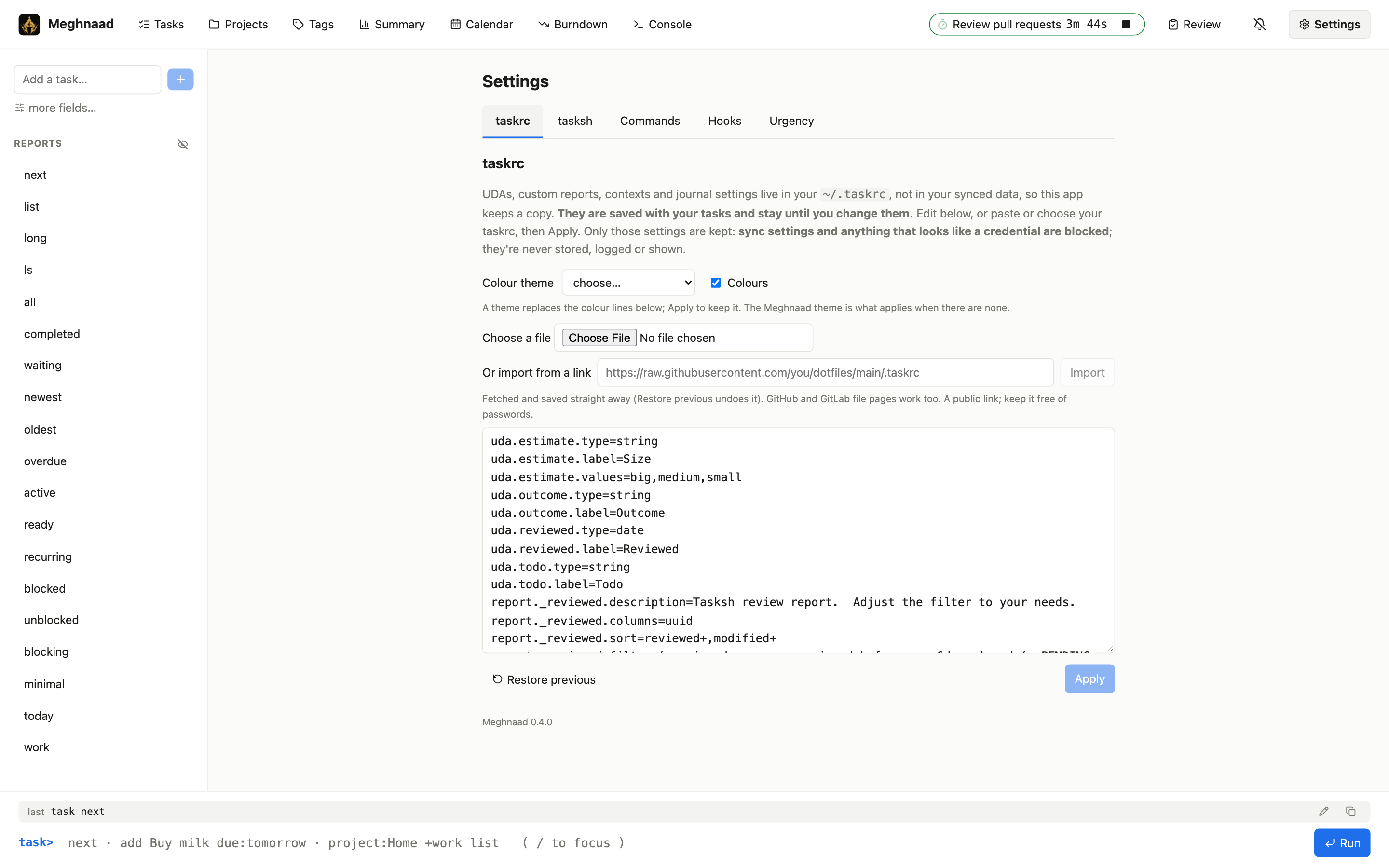The width and height of the screenshot is (1389, 868).
Task: Copy the last command to the clipboard
Action: pos(1350,811)
